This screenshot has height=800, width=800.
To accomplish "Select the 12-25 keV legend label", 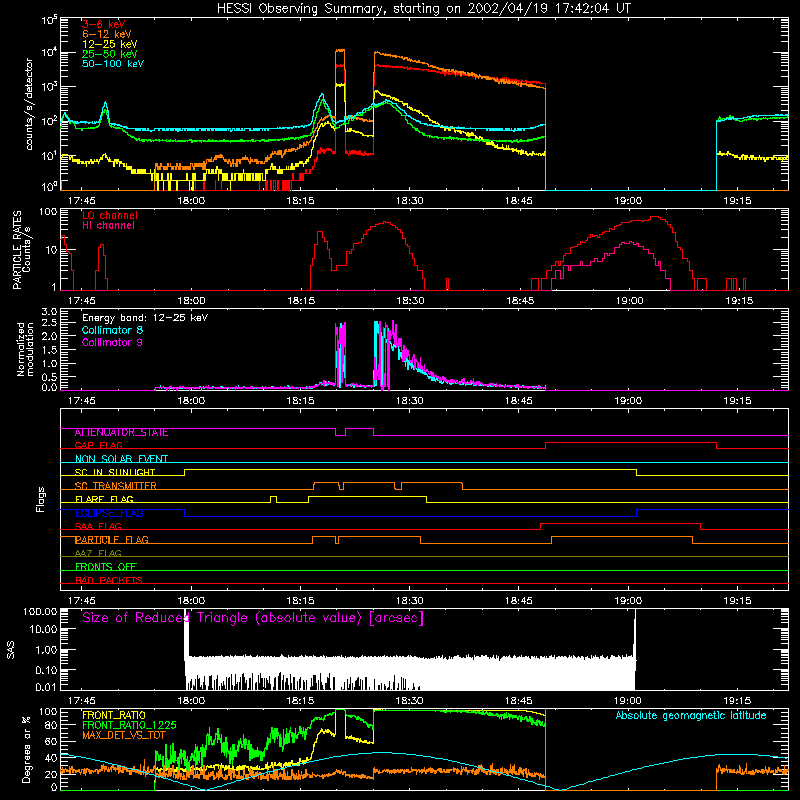I will tap(110, 44).
